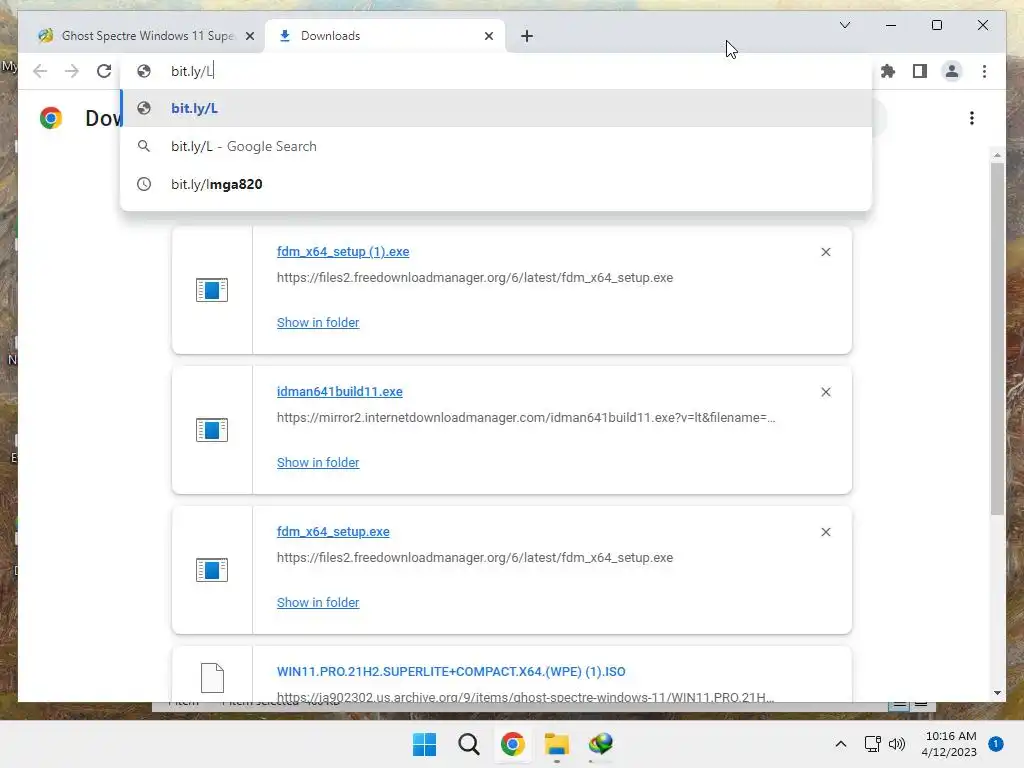Click the internetdownloadmanager mirror URL text
Viewport: 1024px width, 768px height.
pos(526,417)
